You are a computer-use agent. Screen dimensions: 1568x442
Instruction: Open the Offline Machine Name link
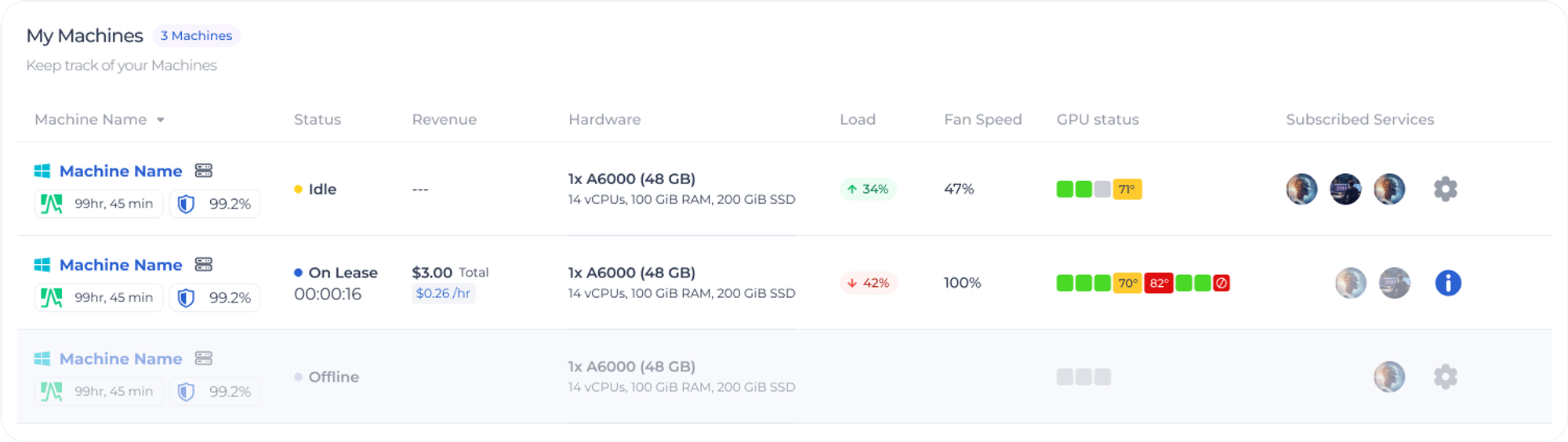point(121,359)
